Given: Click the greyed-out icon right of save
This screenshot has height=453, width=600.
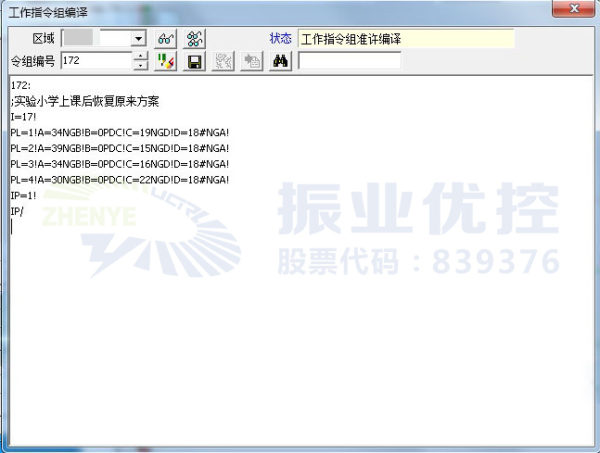Looking at the screenshot, I should (224, 61).
